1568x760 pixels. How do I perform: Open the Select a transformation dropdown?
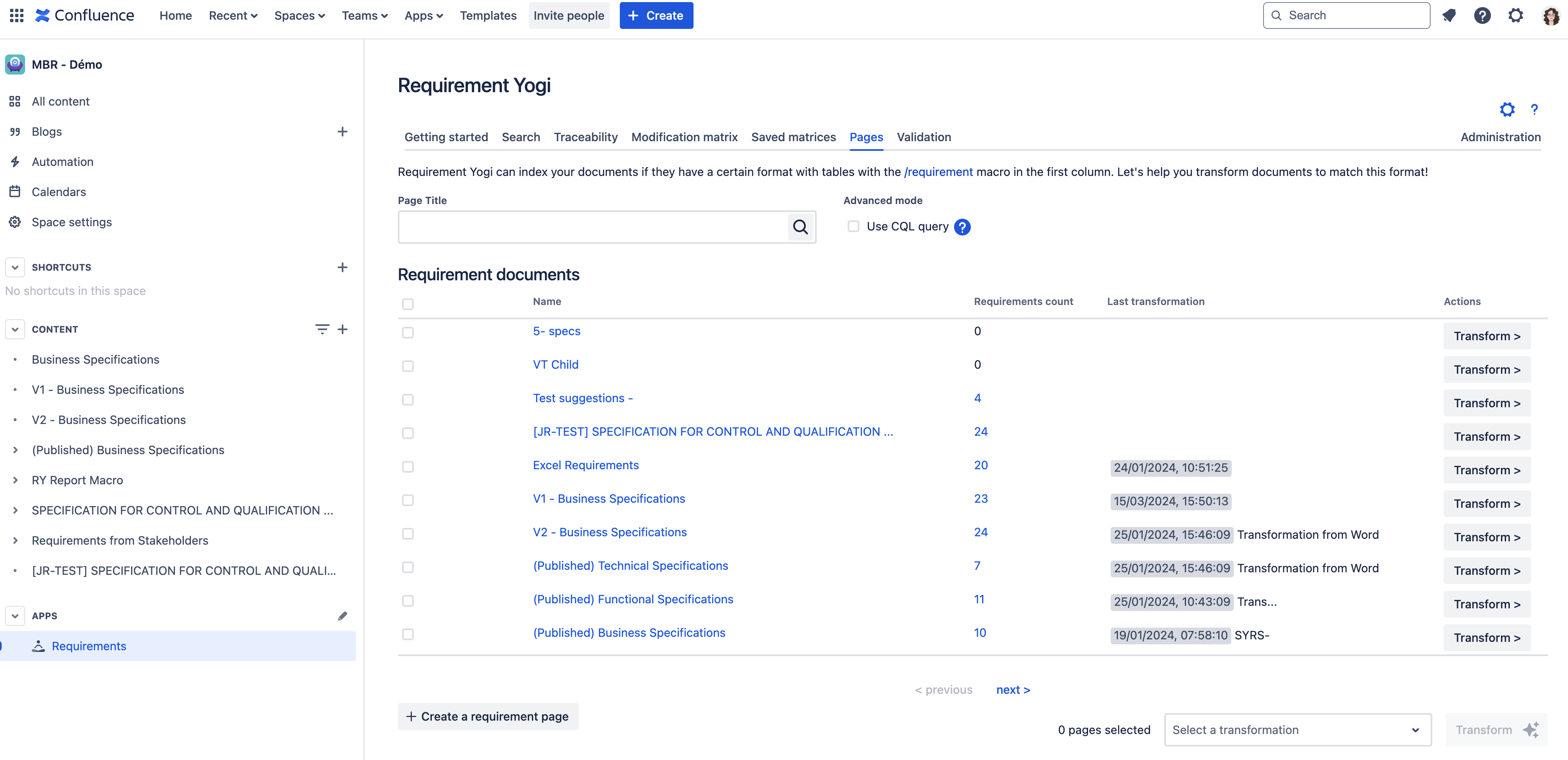pos(1297,729)
